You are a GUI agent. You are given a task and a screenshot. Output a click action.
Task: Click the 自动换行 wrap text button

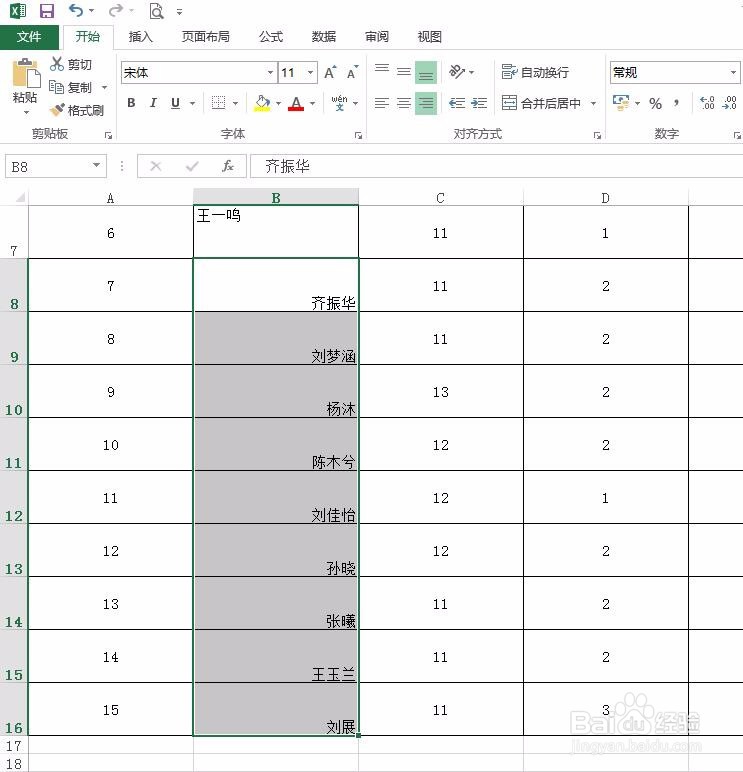click(535, 72)
